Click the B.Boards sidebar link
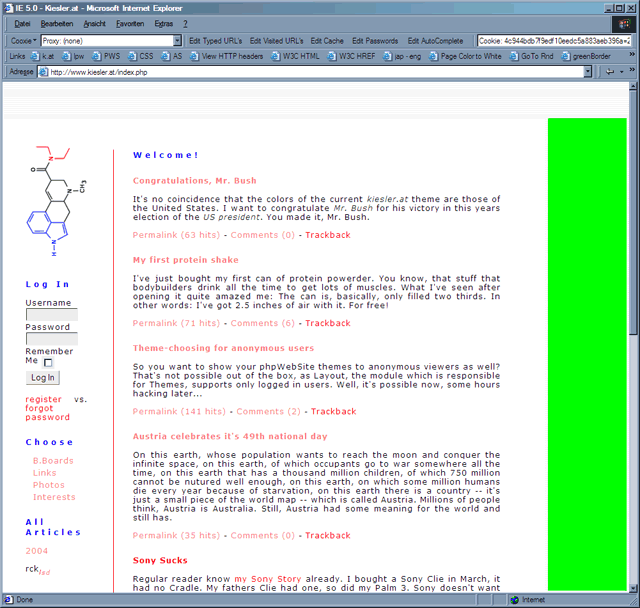This screenshot has width=640, height=608. pyautogui.click(x=53, y=460)
